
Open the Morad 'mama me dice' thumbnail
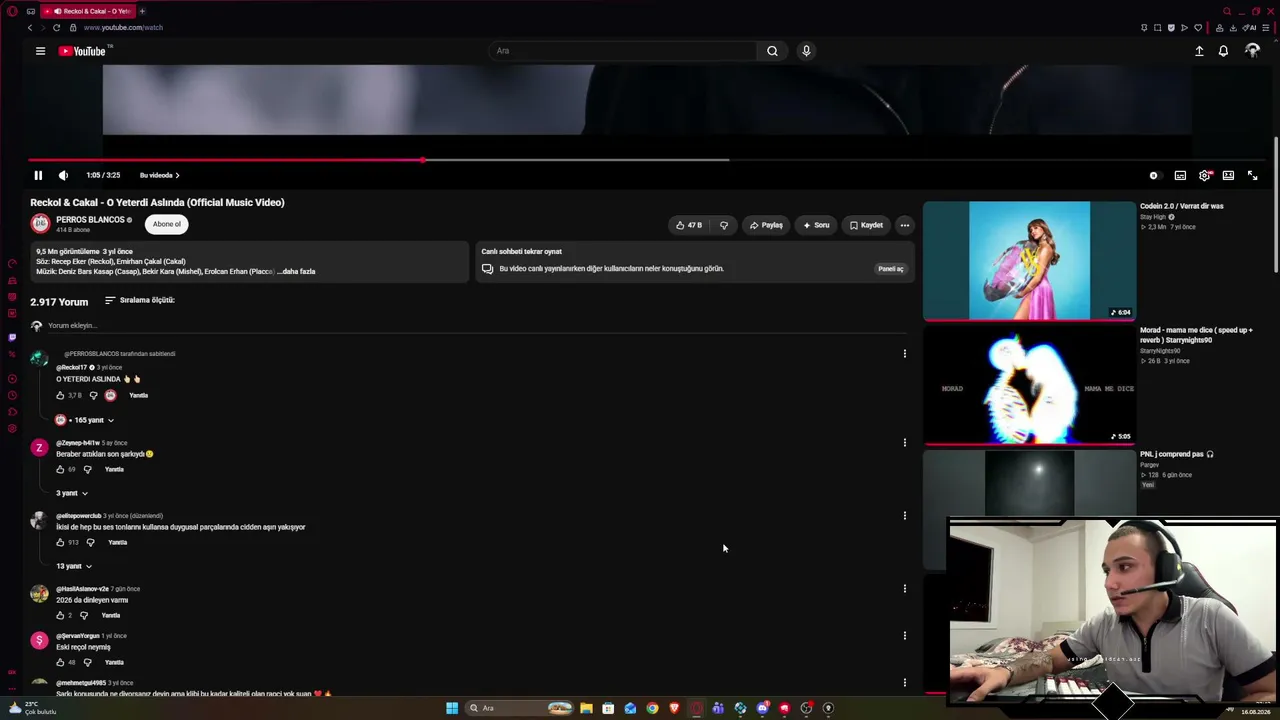1029,386
